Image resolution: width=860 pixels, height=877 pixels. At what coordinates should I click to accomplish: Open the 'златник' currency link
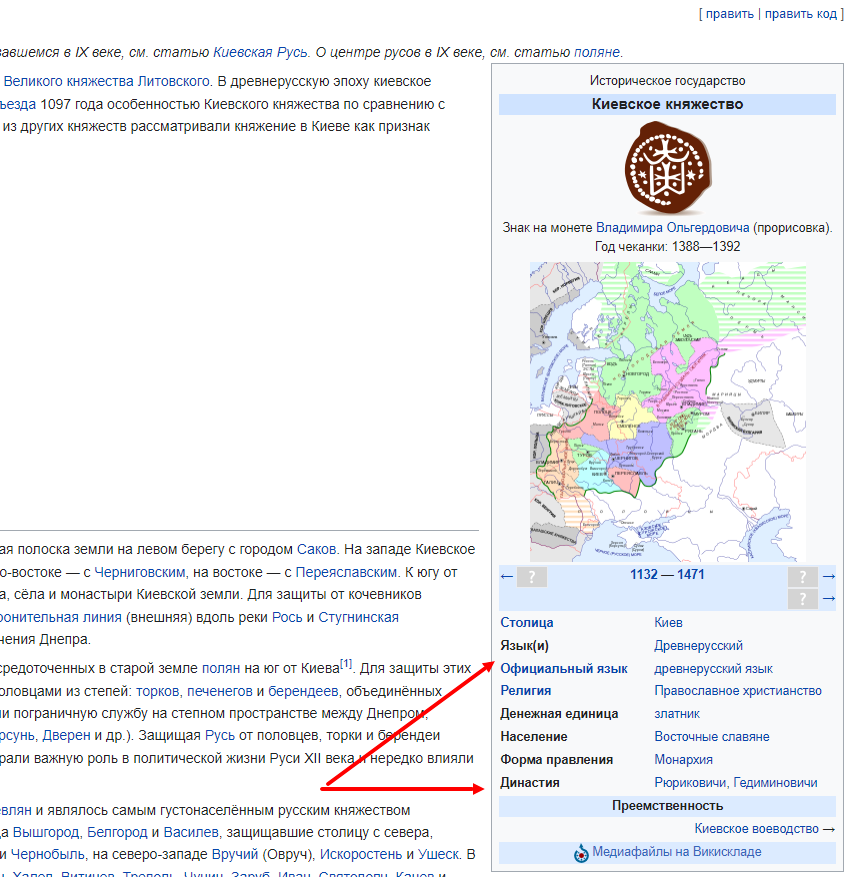[x=677, y=714]
